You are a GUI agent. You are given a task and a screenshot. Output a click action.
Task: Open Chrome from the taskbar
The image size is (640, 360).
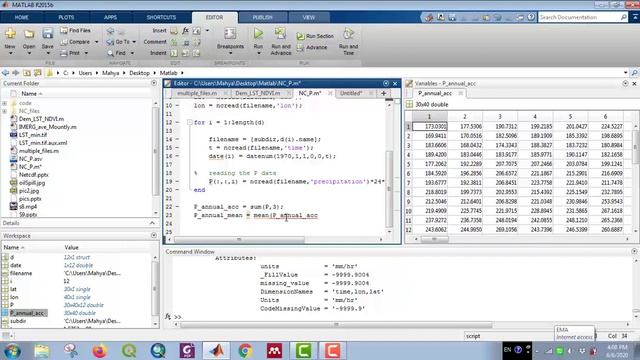(x=245, y=351)
